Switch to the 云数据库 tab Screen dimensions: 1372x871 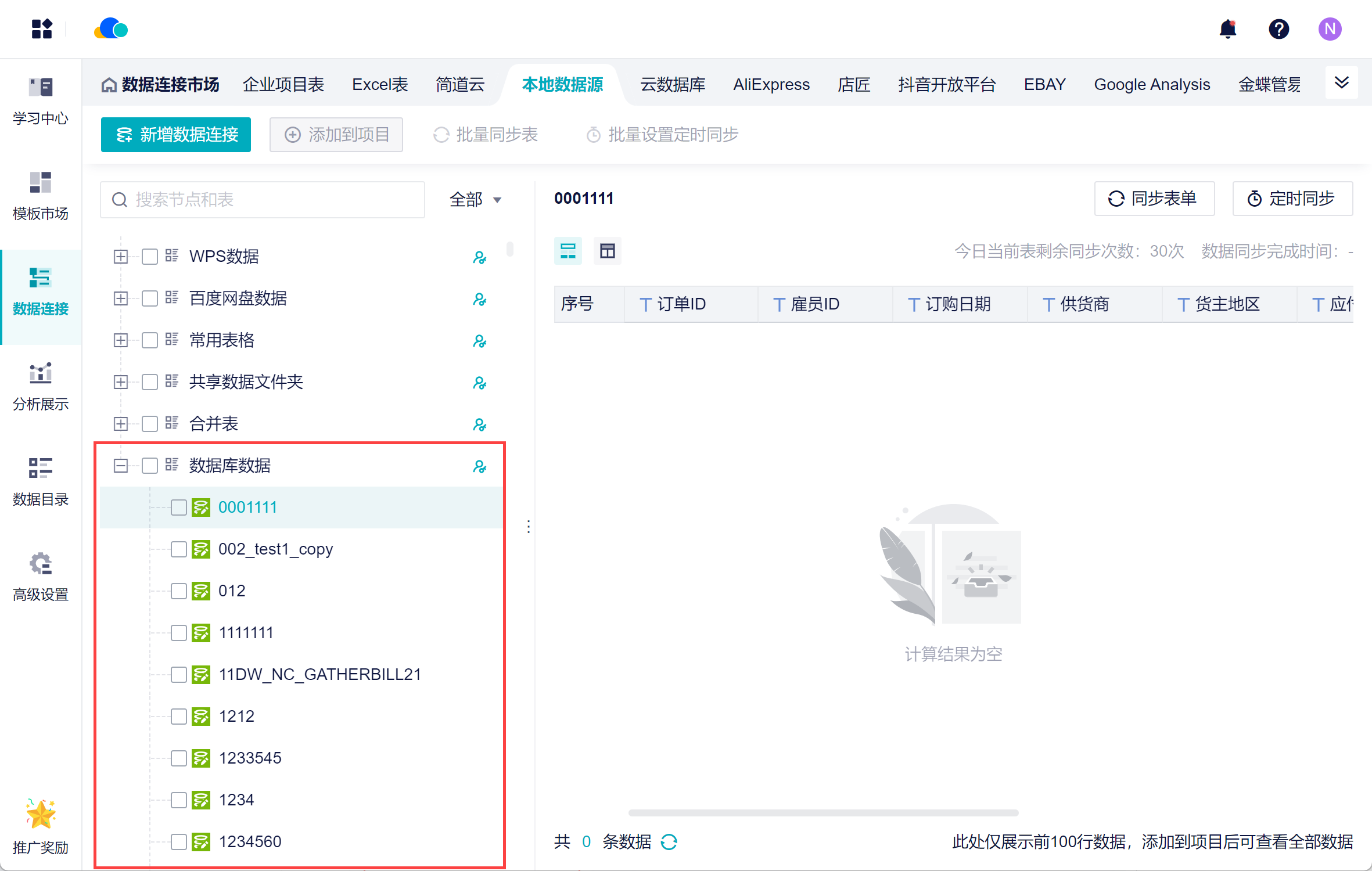click(x=672, y=85)
